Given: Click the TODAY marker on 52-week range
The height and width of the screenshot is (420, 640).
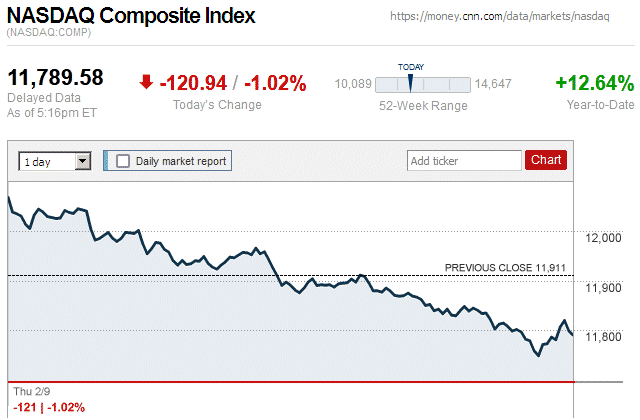Looking at the screenshot, I should click(x=410, y=82).
